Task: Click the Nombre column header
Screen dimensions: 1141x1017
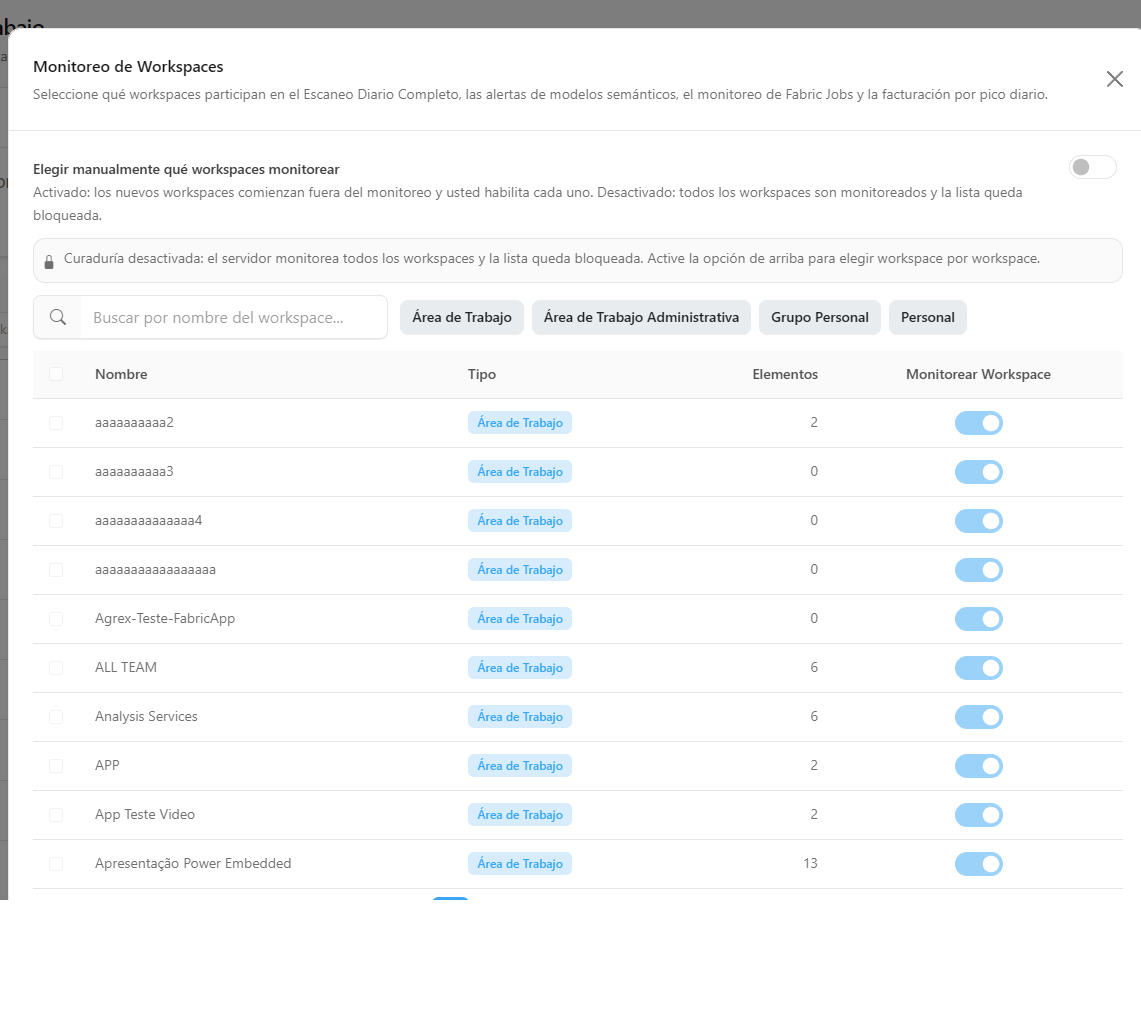Action: pos(121,374)
